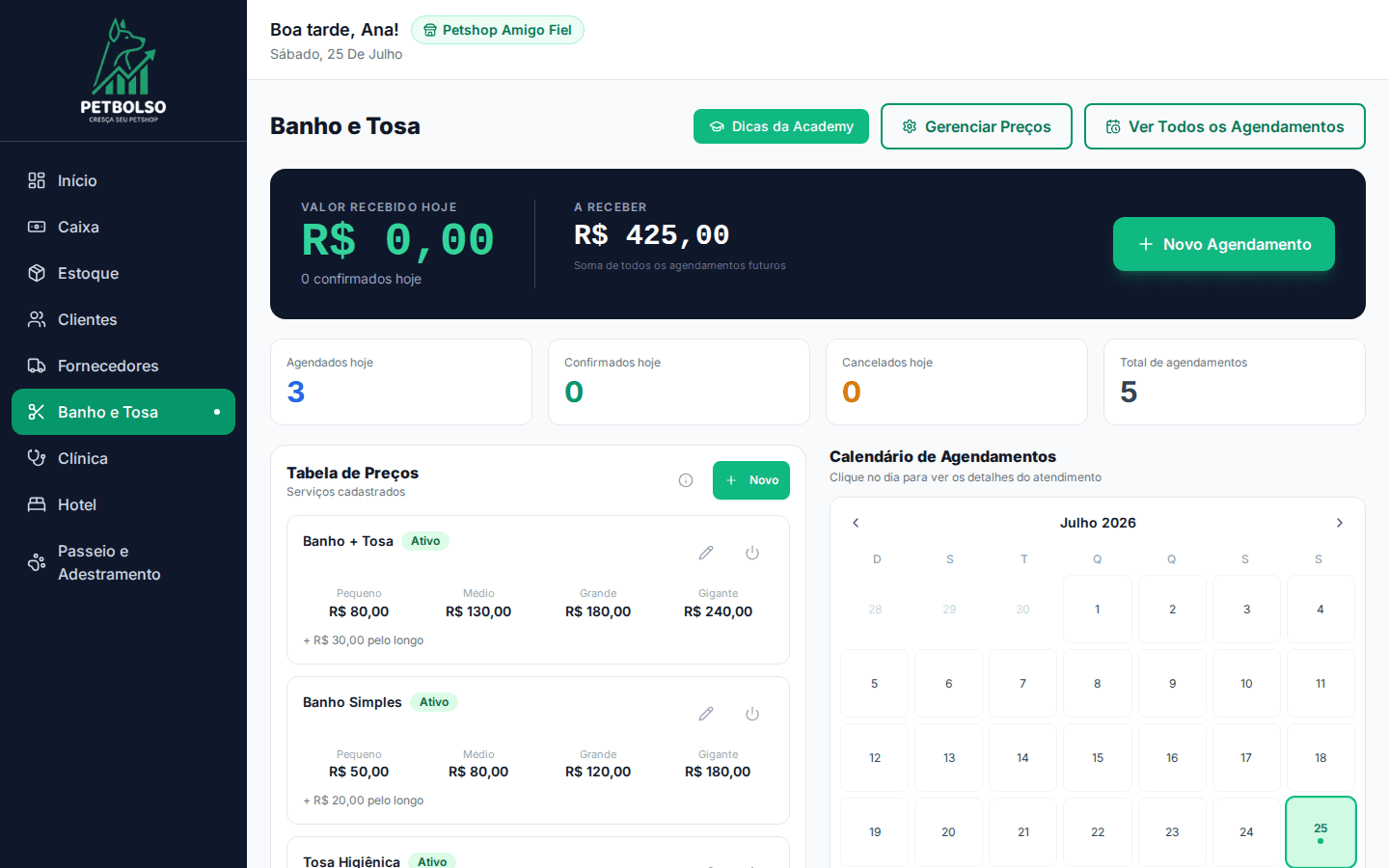Select July 18 in calendar
The width and height of the screenshot is (1389, 868).
[x=1321, y=758]
